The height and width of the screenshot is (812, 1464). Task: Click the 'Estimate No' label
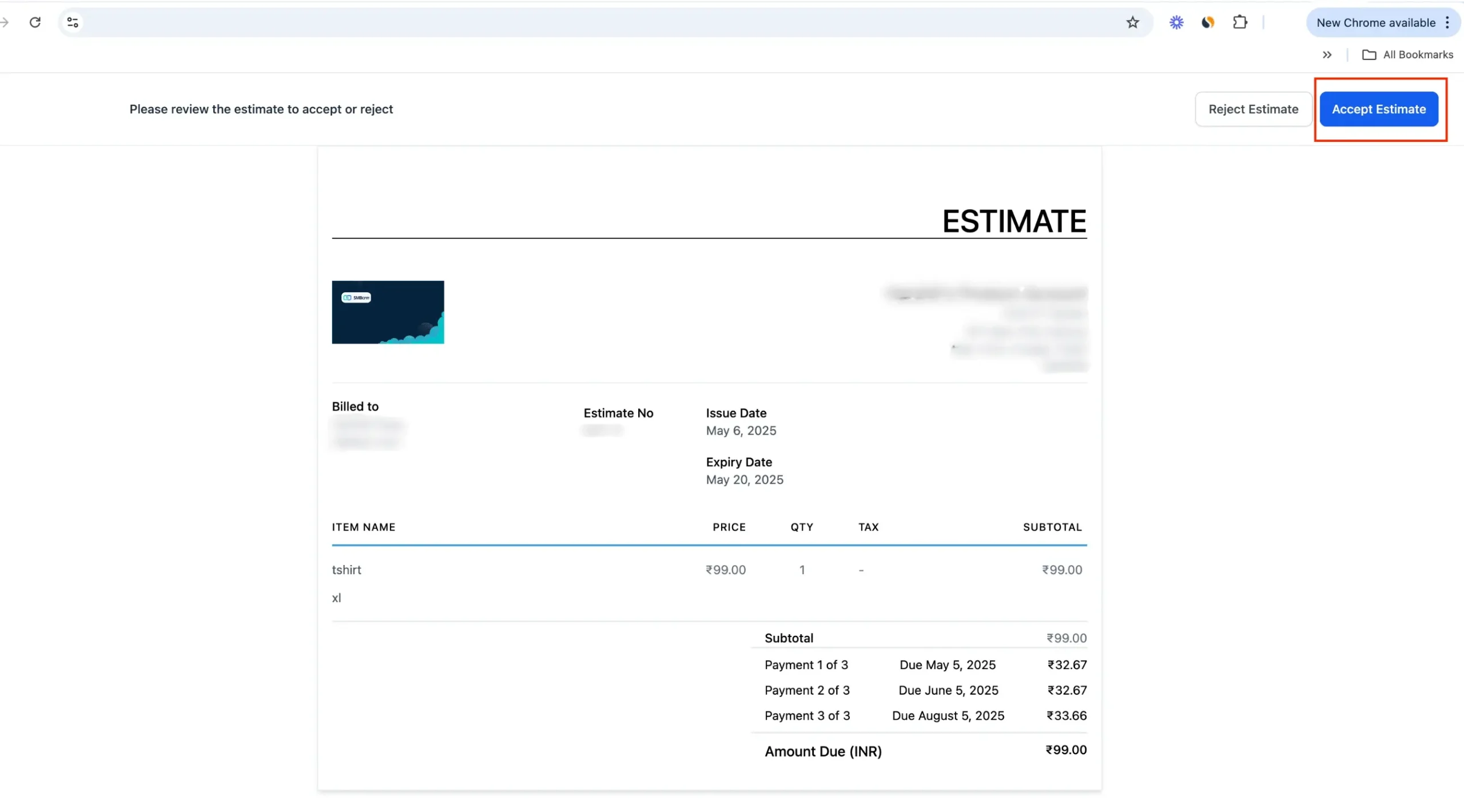(618, 413)
